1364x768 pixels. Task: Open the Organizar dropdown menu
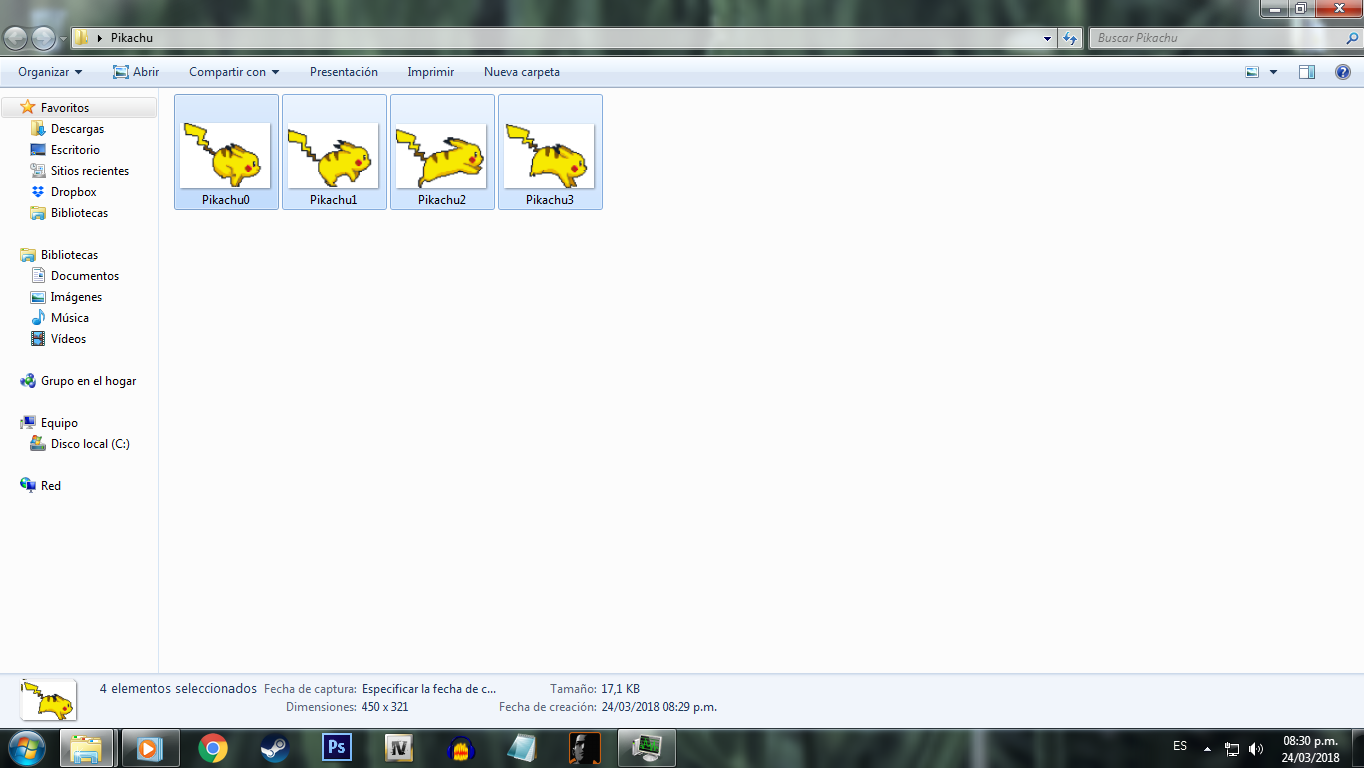[50, 72]
